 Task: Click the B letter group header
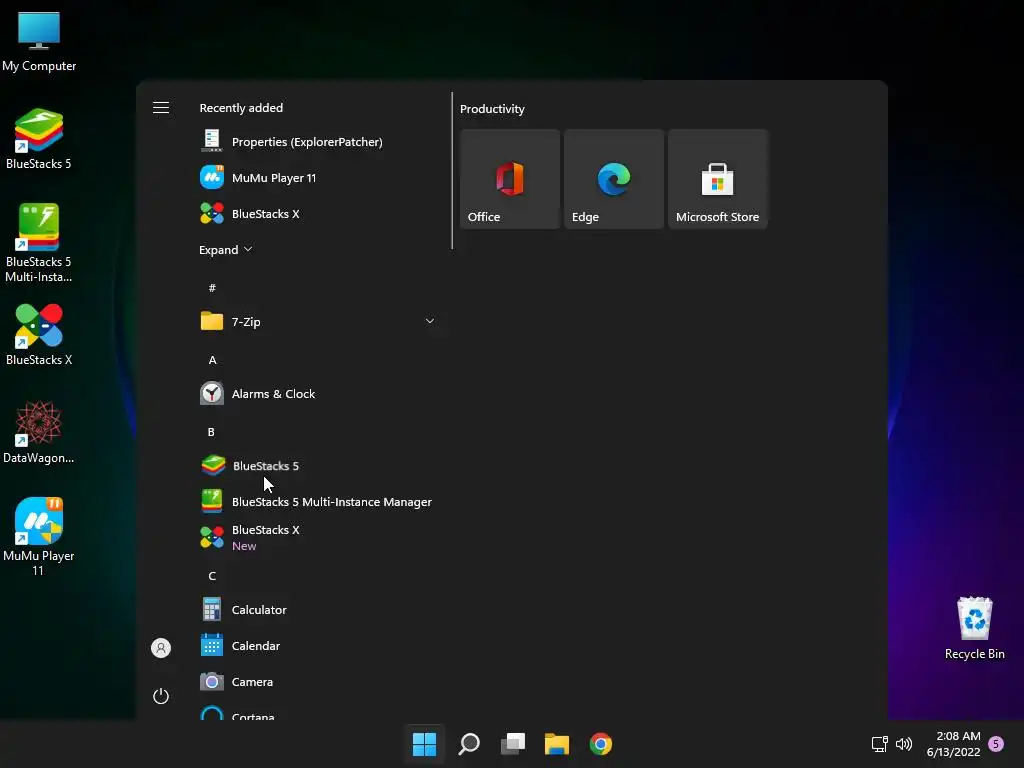[x=211, y=432]
